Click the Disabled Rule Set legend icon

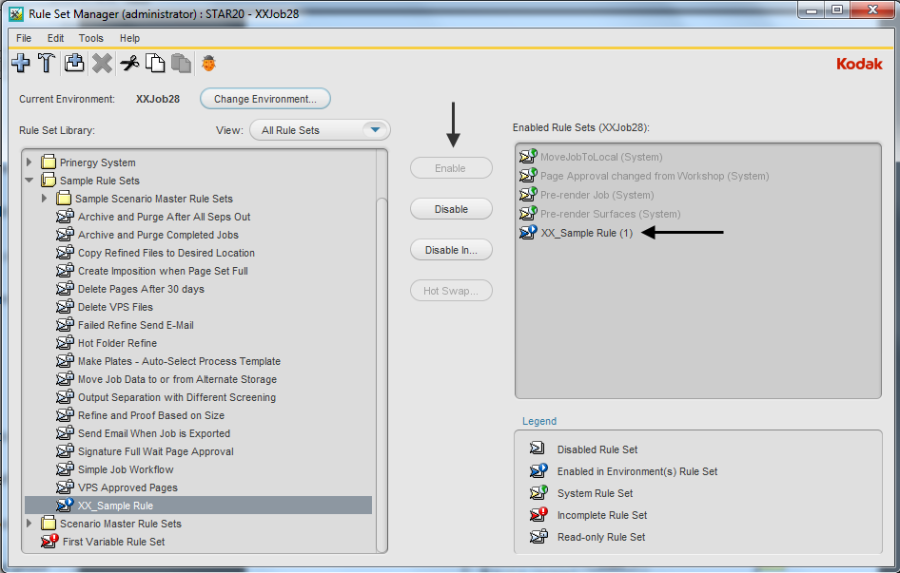(537, 448)
